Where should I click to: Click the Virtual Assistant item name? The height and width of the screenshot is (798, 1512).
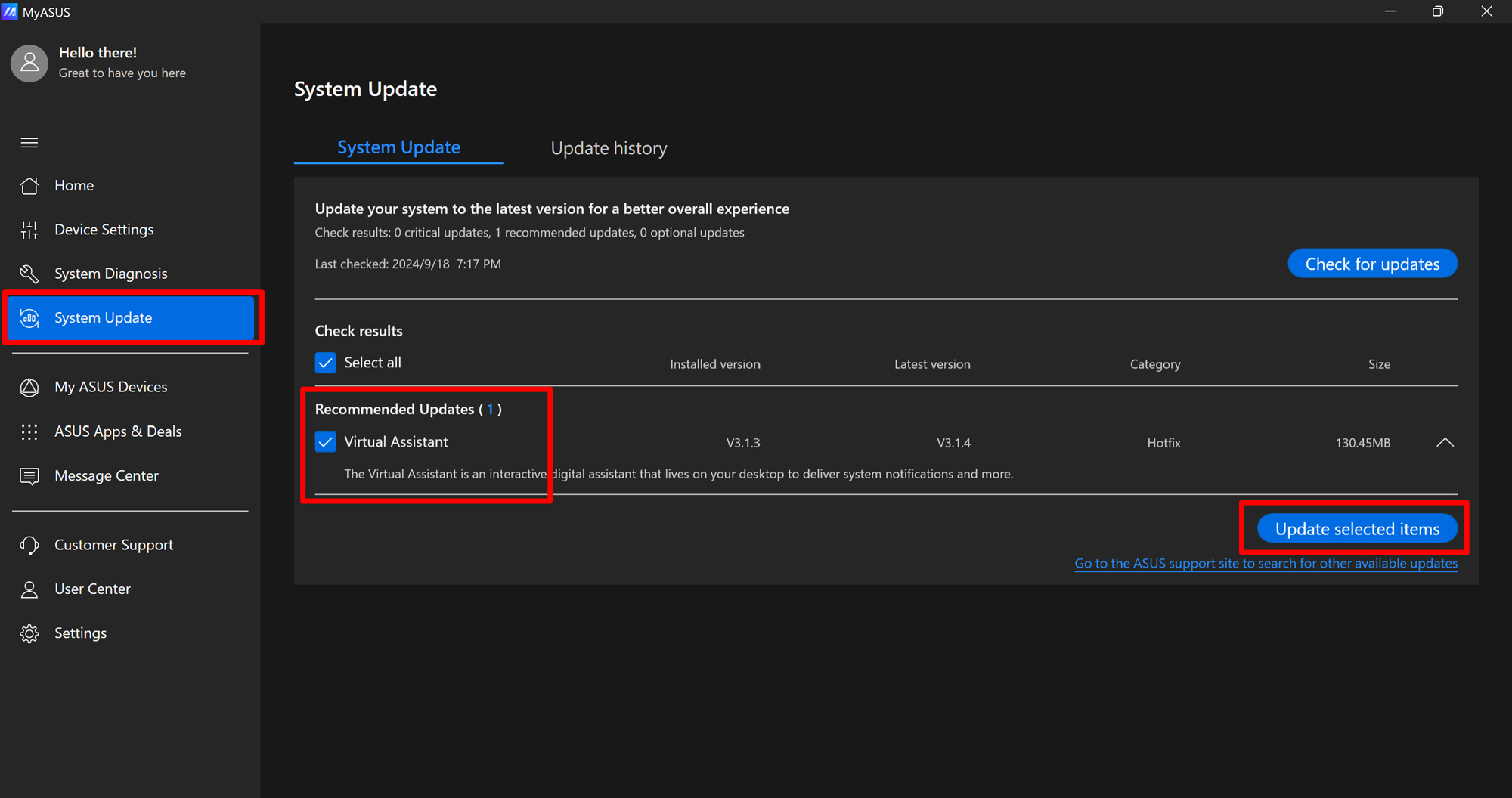click(396, 442)
